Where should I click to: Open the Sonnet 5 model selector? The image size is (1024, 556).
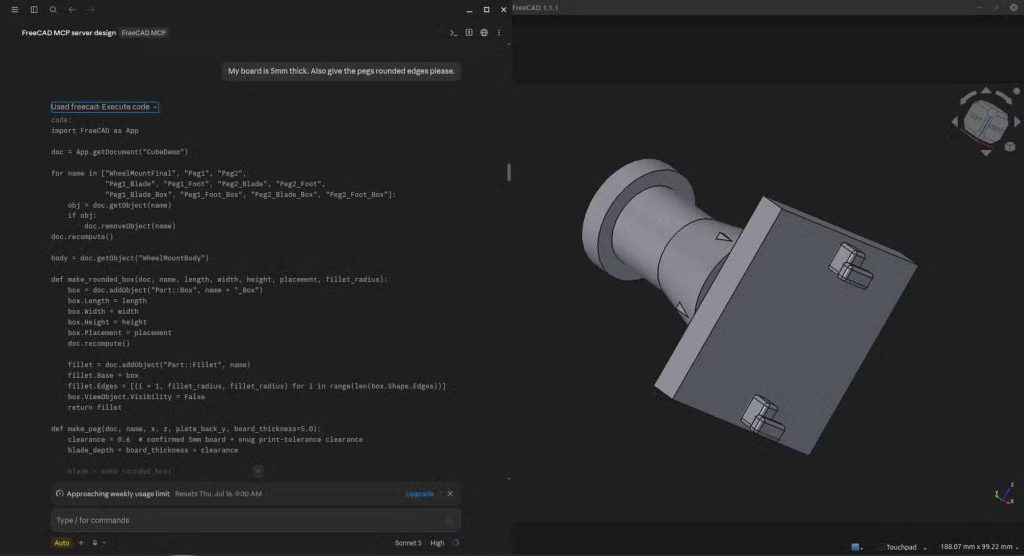(x=408, y=543)
